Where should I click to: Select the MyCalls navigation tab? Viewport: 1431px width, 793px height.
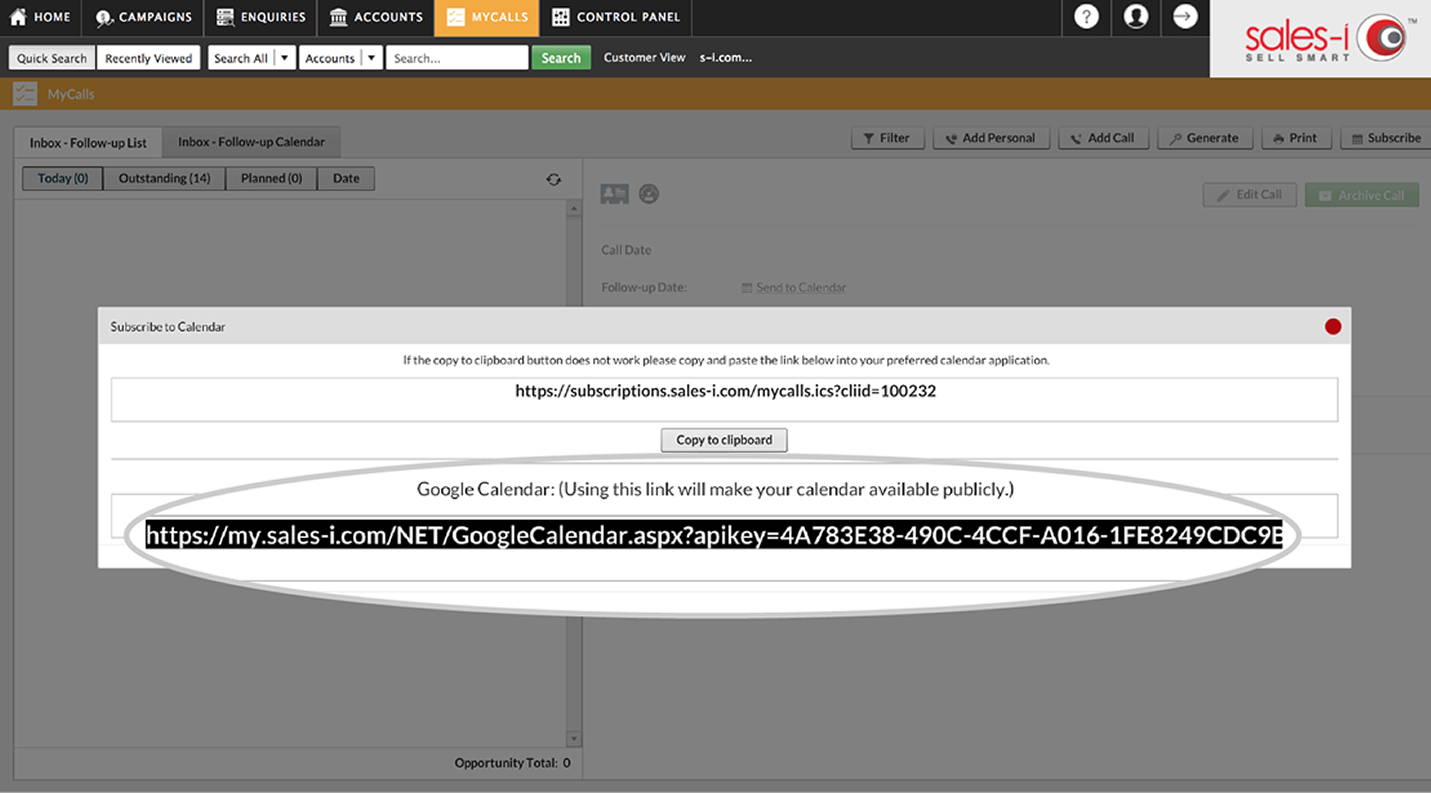click(x=487, y=17)
